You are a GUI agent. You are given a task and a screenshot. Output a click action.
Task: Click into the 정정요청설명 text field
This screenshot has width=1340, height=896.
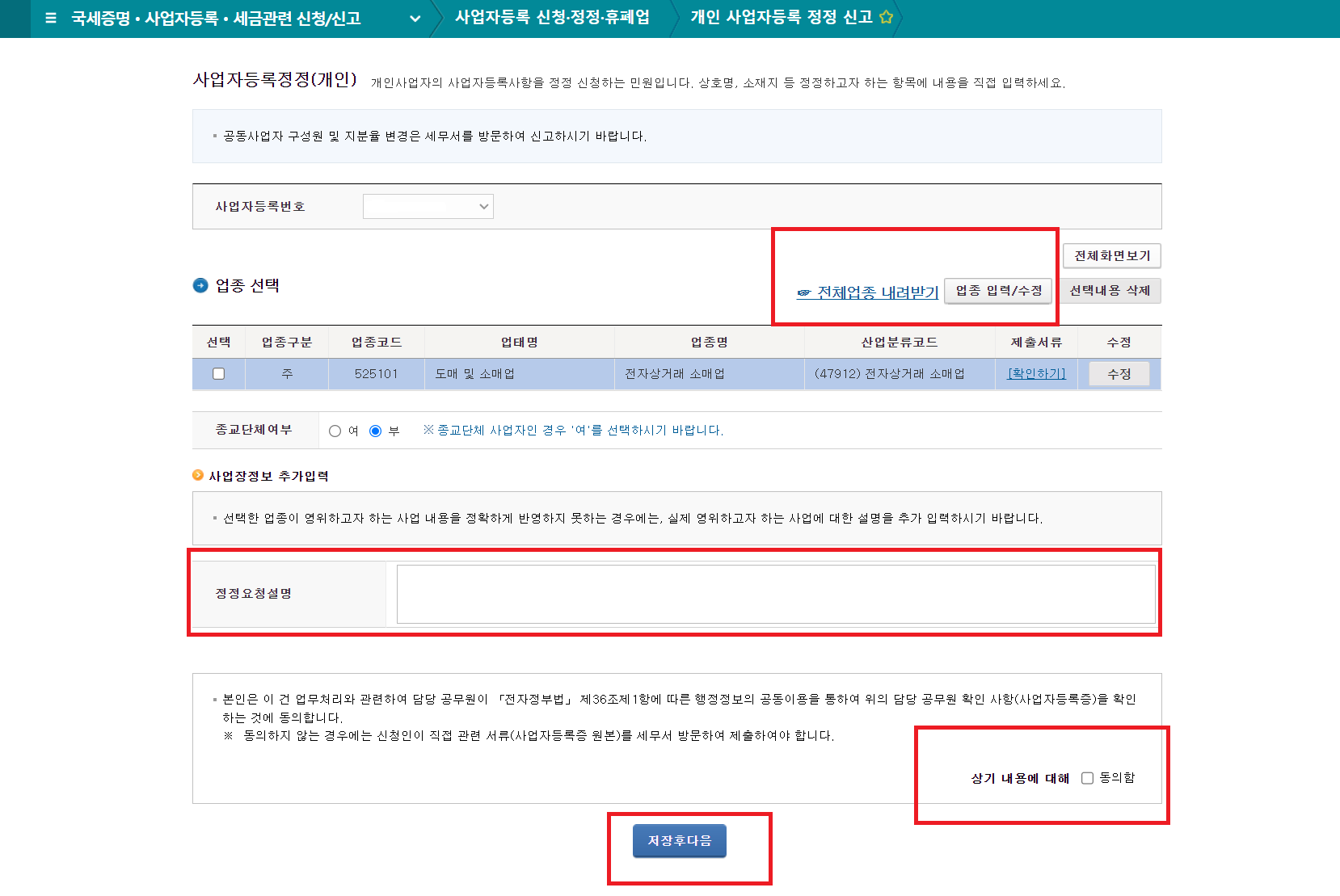(x=776, y=594)
